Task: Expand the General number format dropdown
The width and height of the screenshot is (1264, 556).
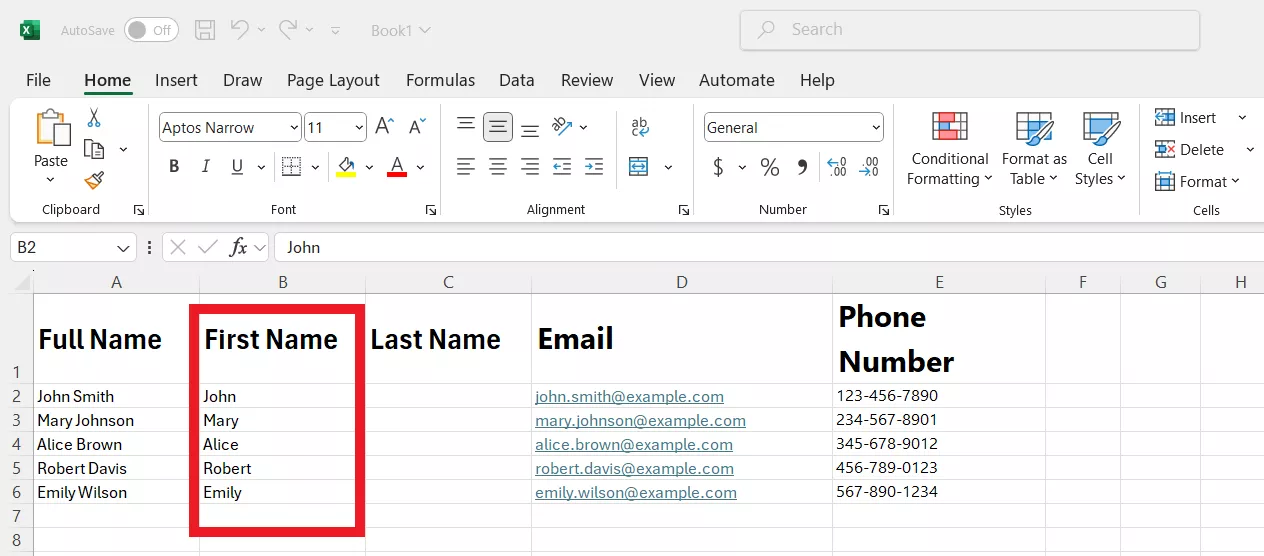Action: point(876,128)
